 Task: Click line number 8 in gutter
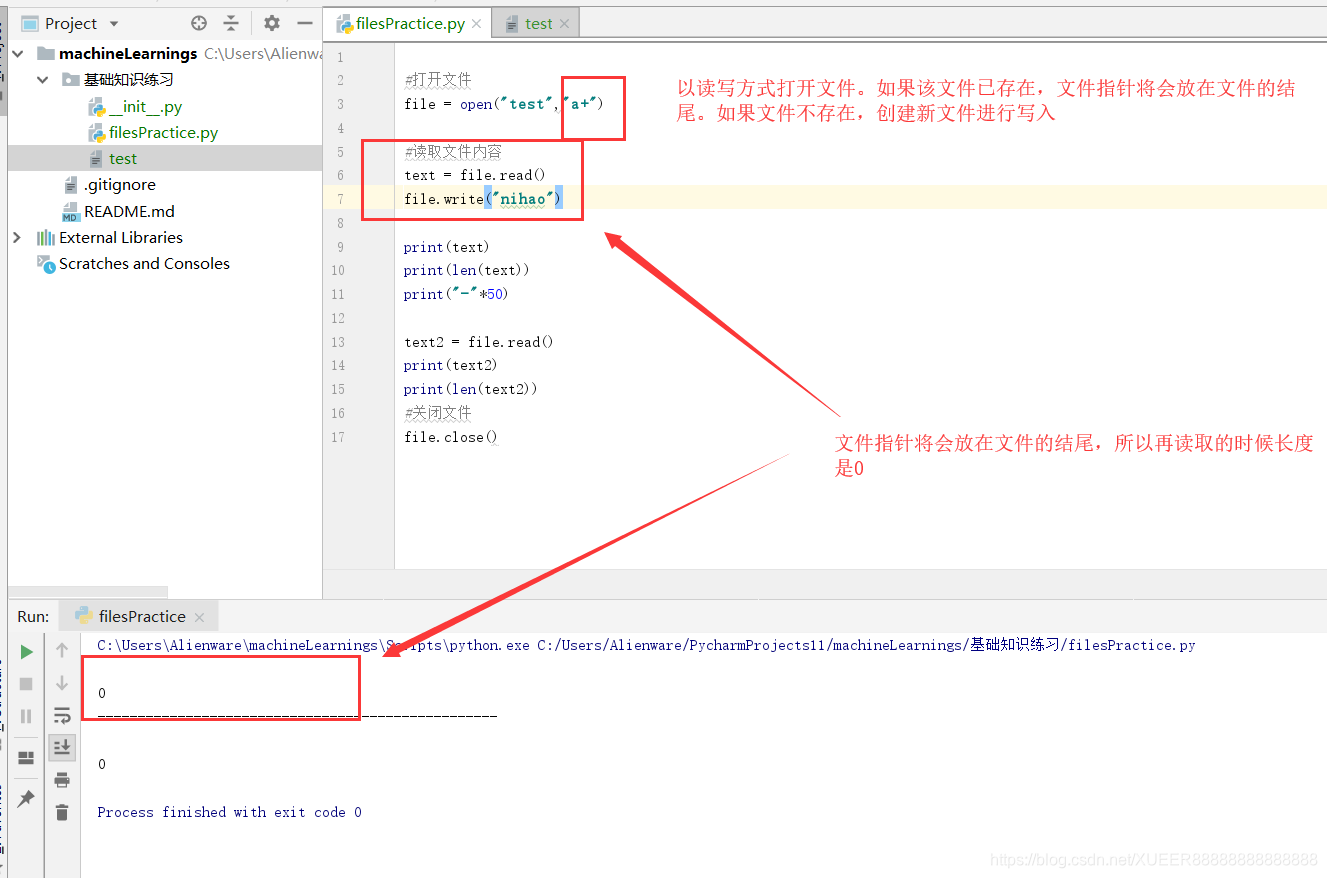(x=340, y=223)
